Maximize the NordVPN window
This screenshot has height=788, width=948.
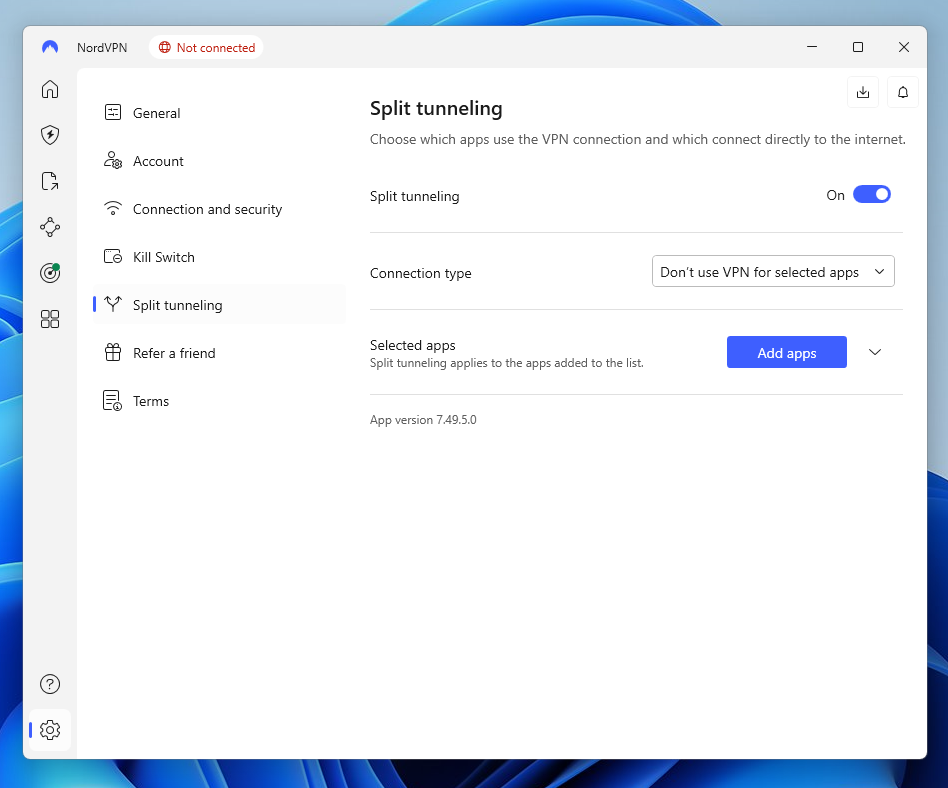pos(858,47)
